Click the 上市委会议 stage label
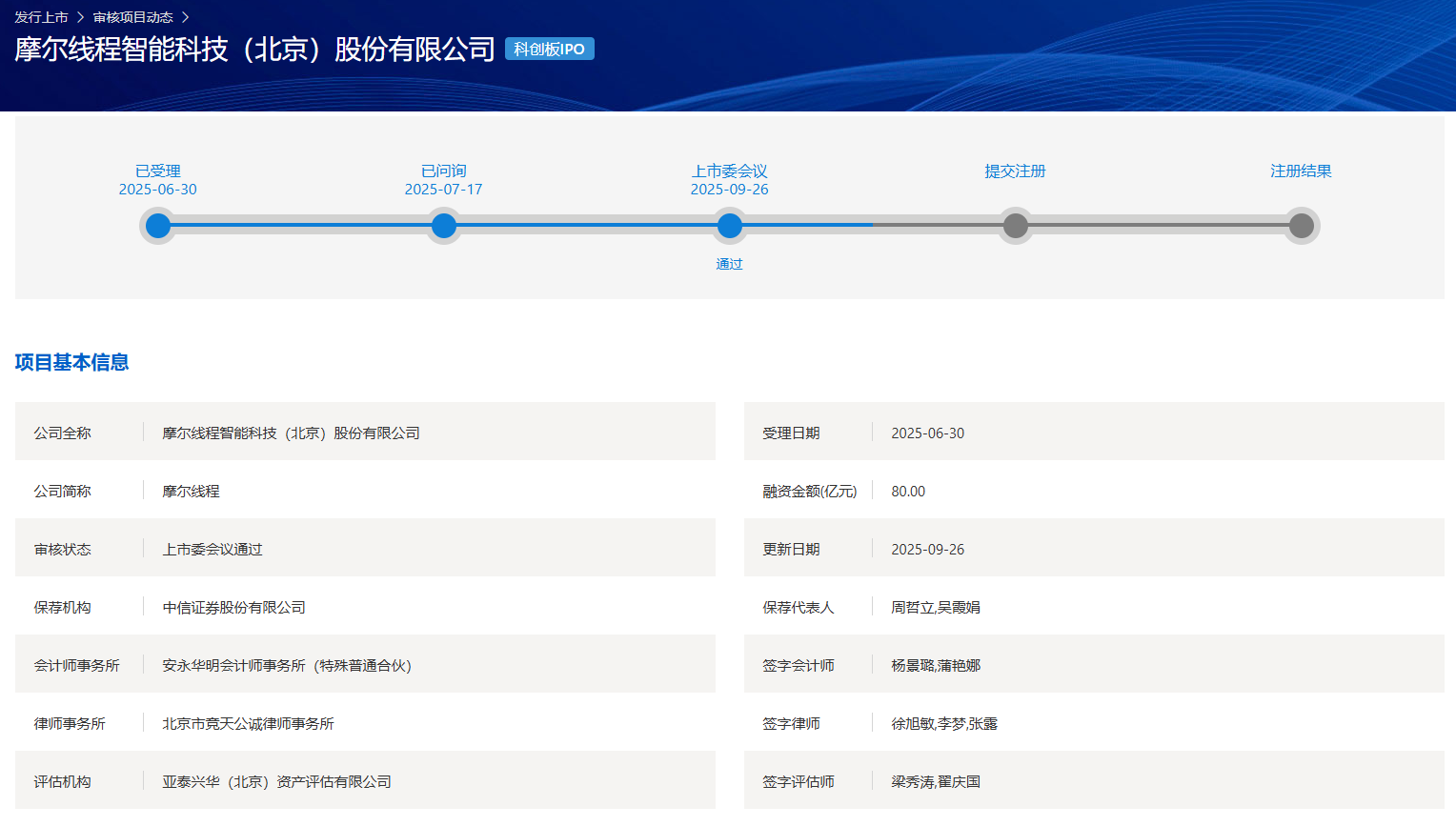The image size is (1456, 826). [730, 171]
